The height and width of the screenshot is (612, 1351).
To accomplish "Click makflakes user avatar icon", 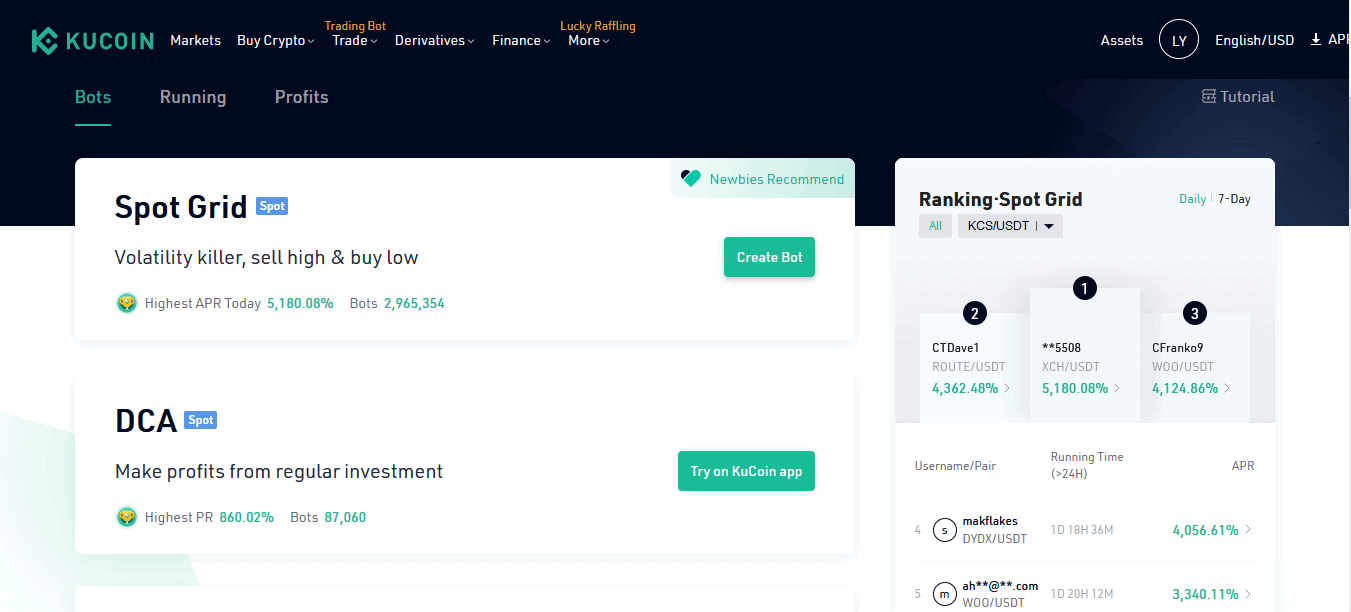I will pos(944,530).
